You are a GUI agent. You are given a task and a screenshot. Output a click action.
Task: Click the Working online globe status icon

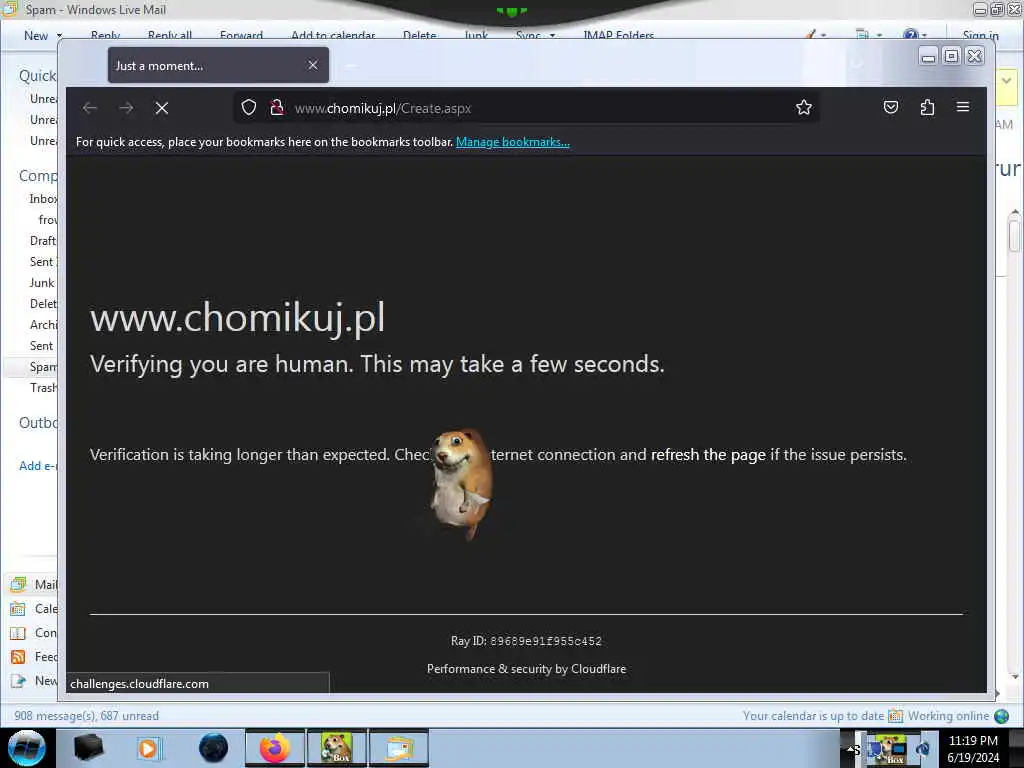pos(1001,716)
